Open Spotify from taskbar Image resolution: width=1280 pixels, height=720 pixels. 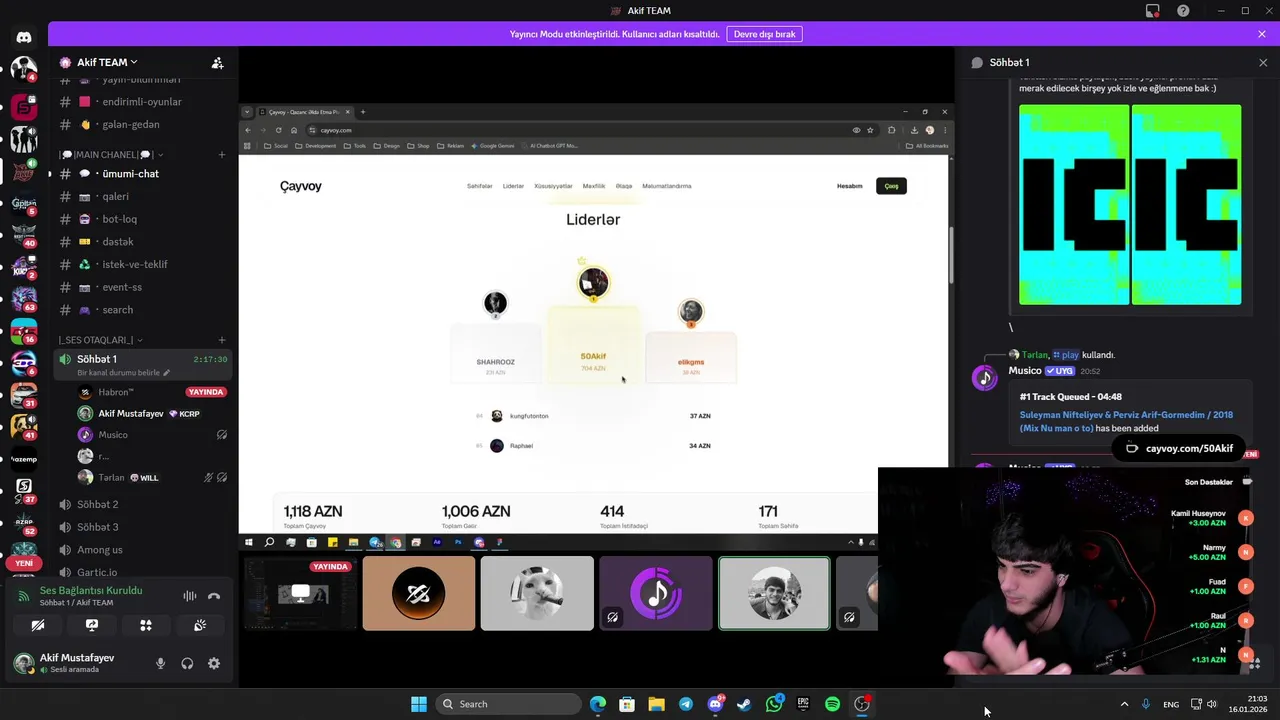click(x=832, y=704)
